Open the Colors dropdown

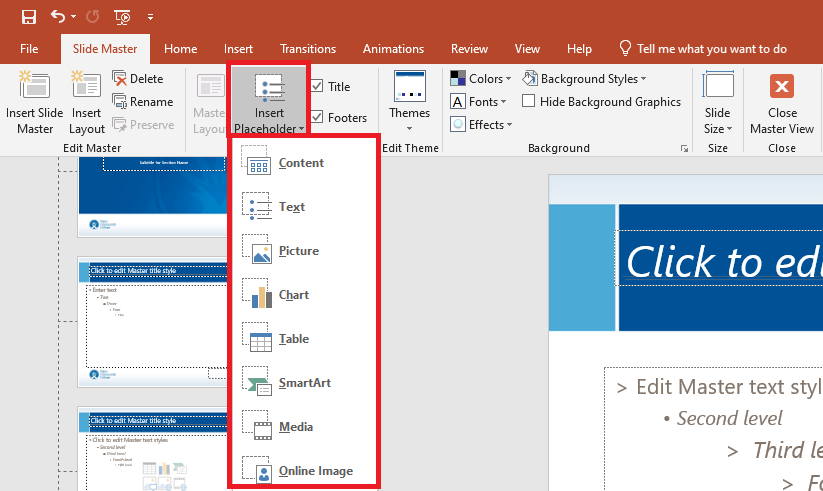click(x=480, y=79)
